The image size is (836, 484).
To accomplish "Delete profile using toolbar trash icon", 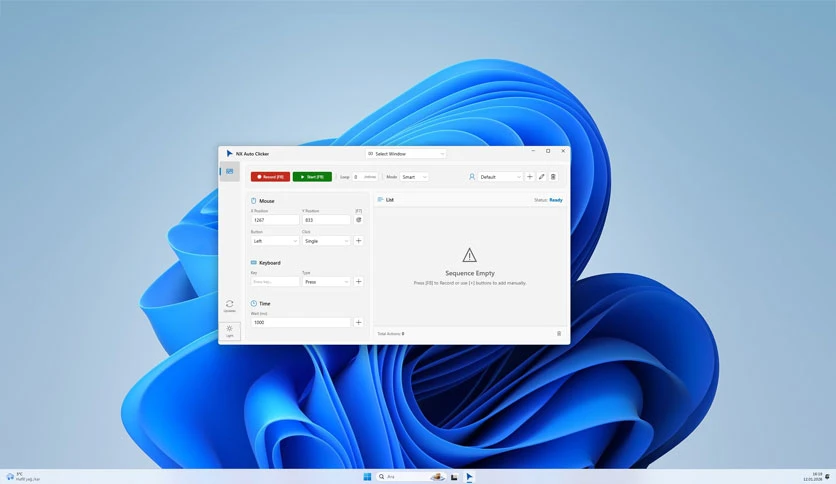I will (553, 177).
